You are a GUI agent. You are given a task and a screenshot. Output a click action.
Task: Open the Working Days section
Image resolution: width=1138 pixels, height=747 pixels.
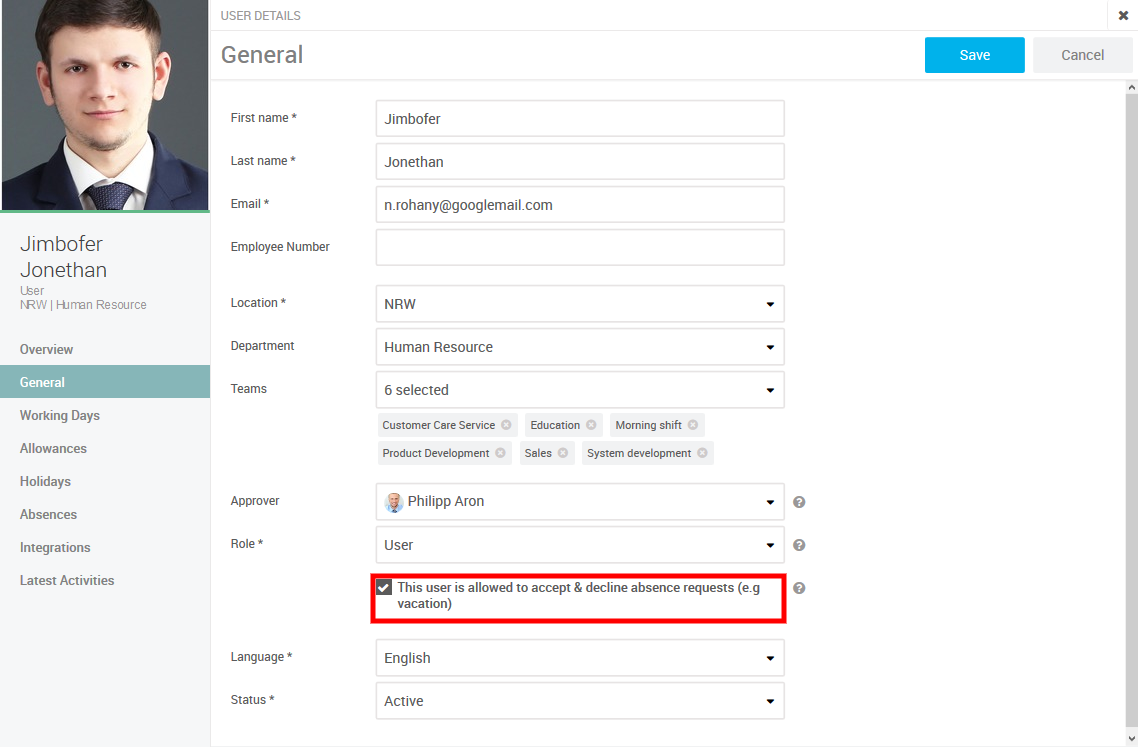(x=60, y=415)
